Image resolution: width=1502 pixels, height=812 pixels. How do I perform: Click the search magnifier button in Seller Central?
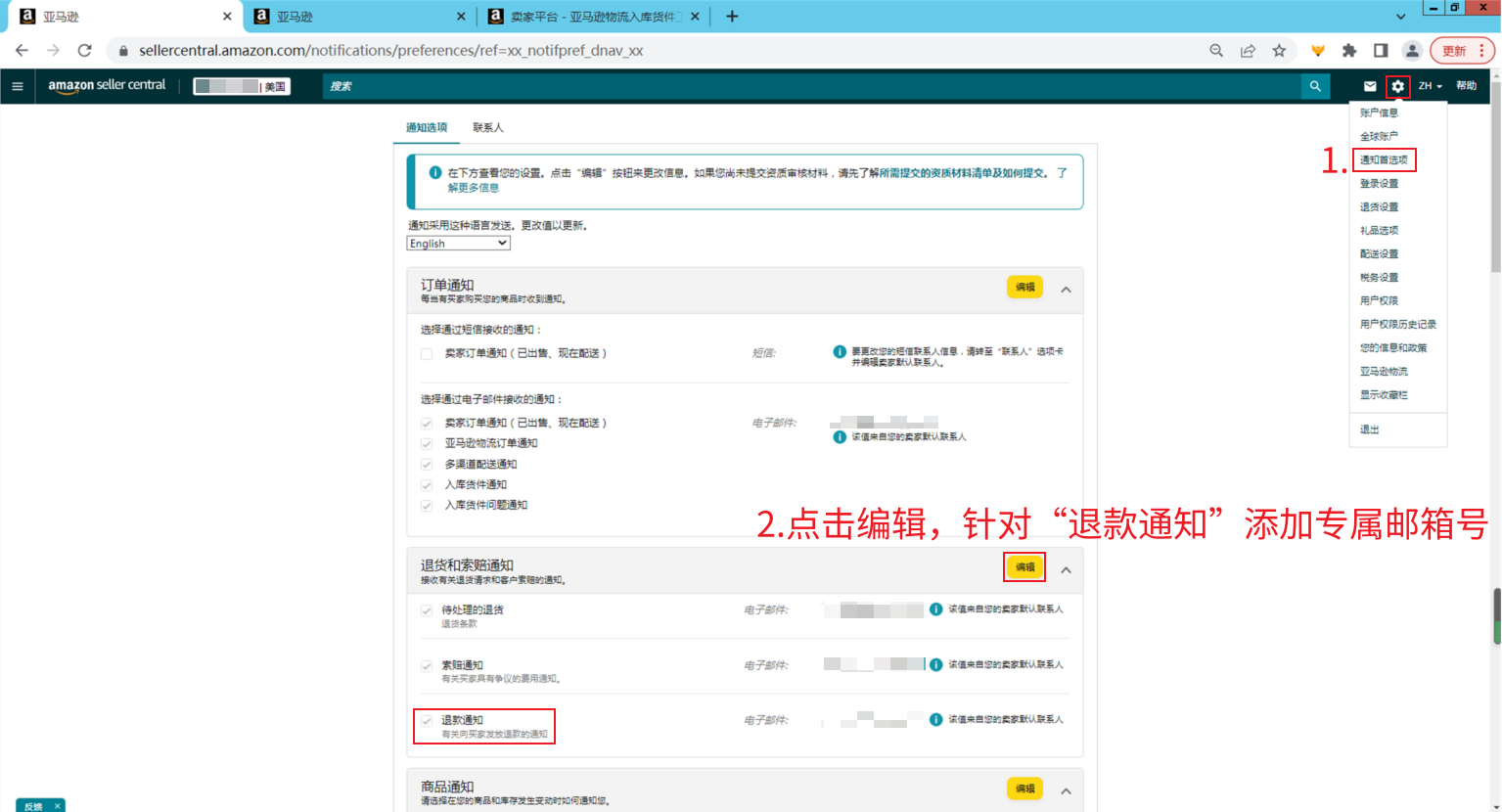pyautogui.click(x=1315, y=86)
